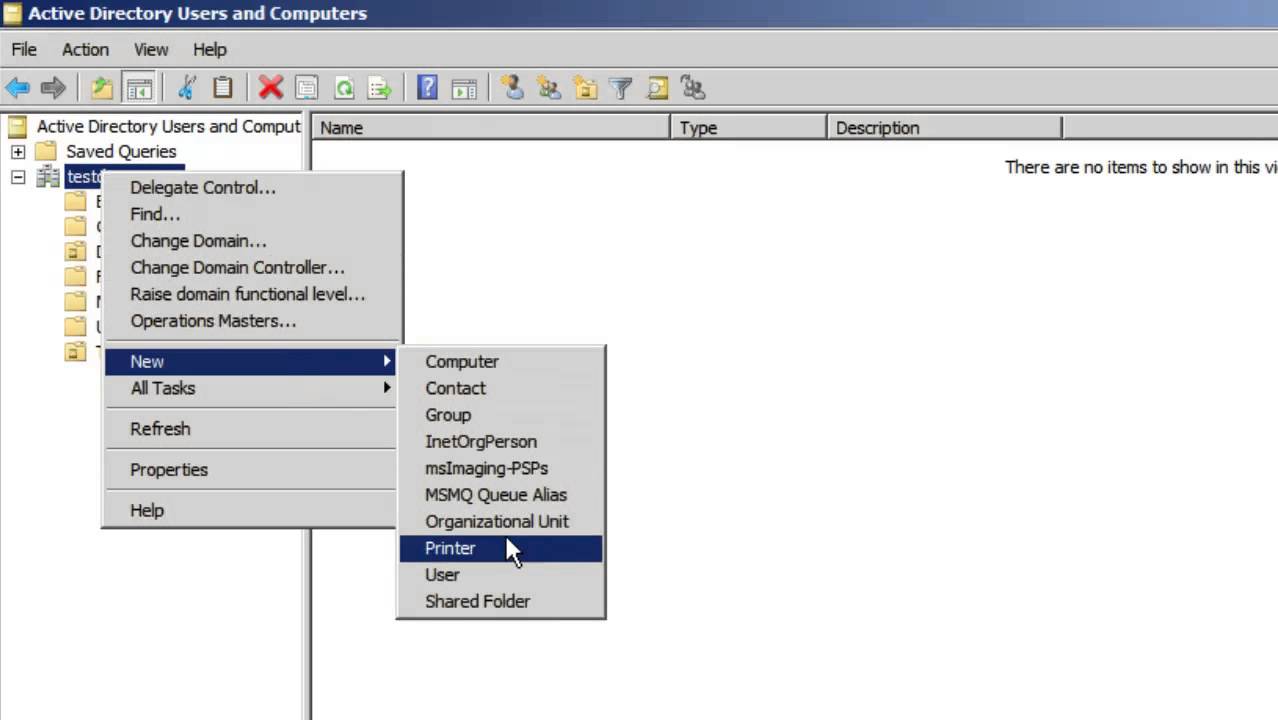Select User in the New submenu

[x=500, y=575]
